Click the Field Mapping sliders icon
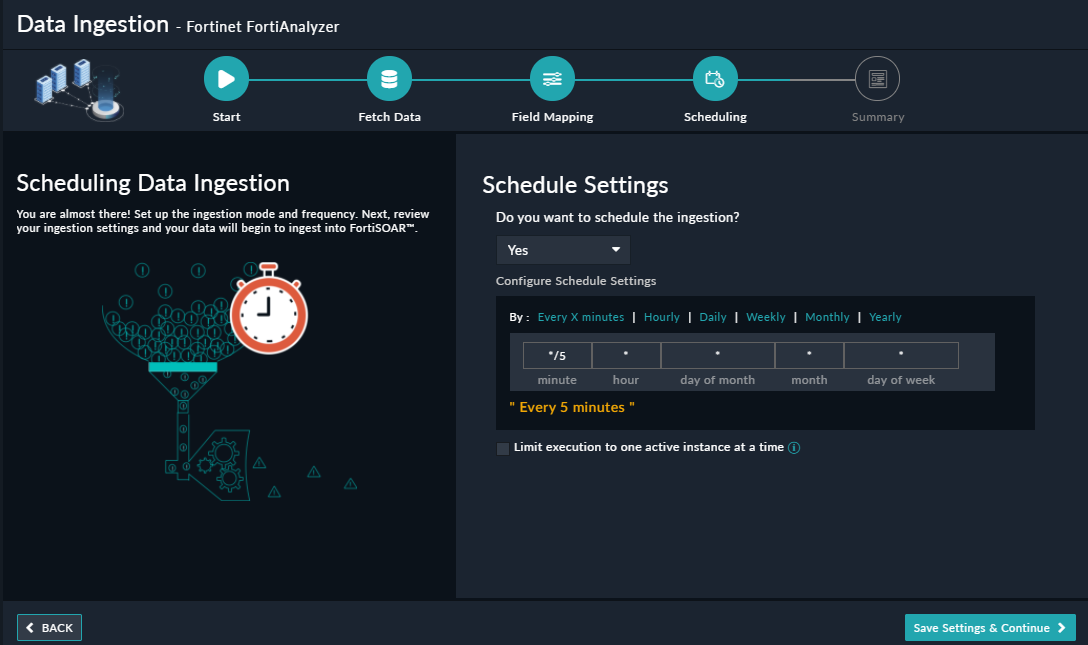The image size is (1088, 645). pos(552,79)
